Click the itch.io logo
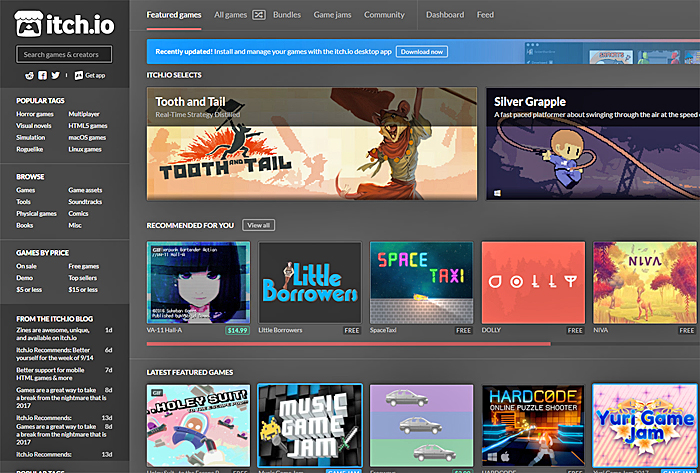 tap(65, 24)
